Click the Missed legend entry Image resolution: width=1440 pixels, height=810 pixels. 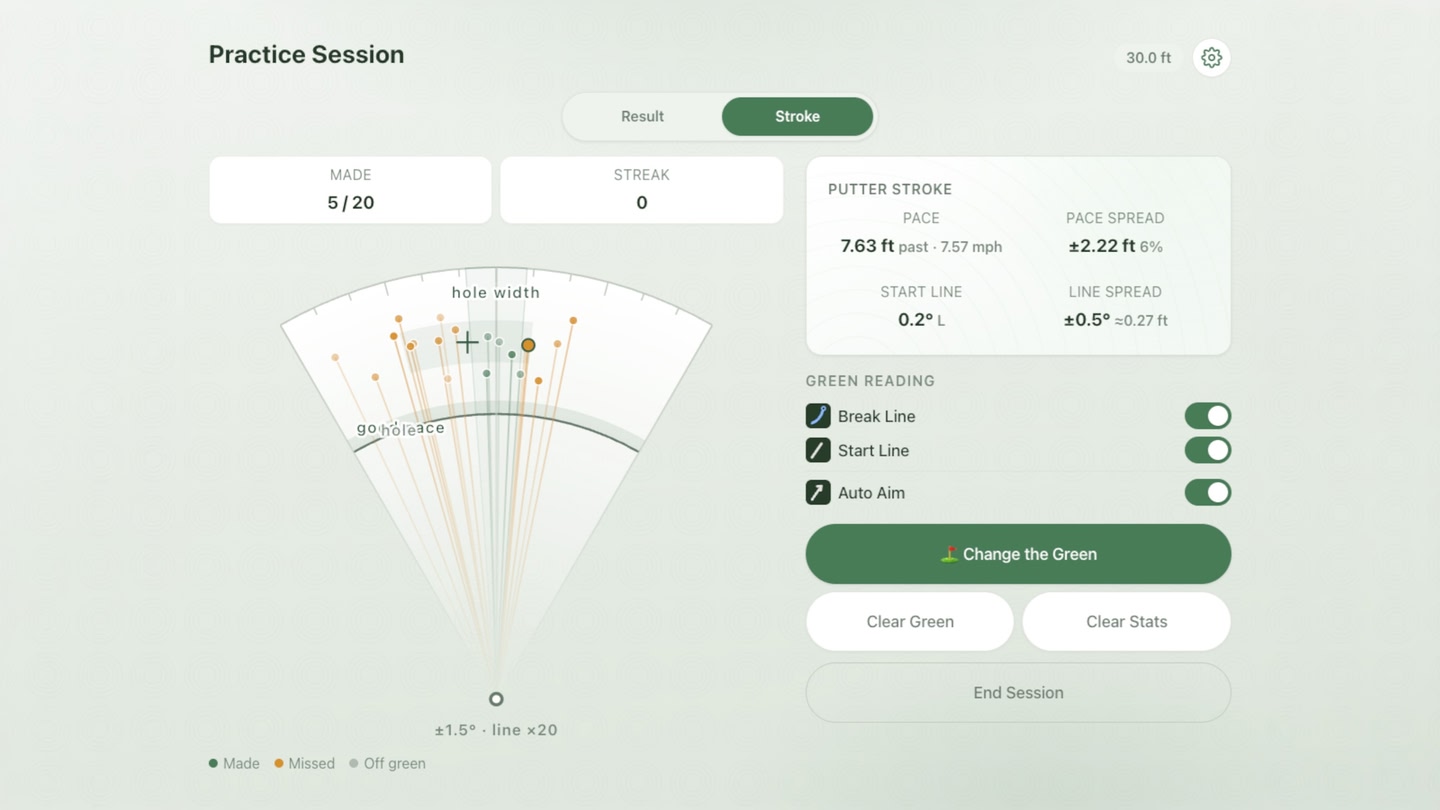(x=304, y=763)
